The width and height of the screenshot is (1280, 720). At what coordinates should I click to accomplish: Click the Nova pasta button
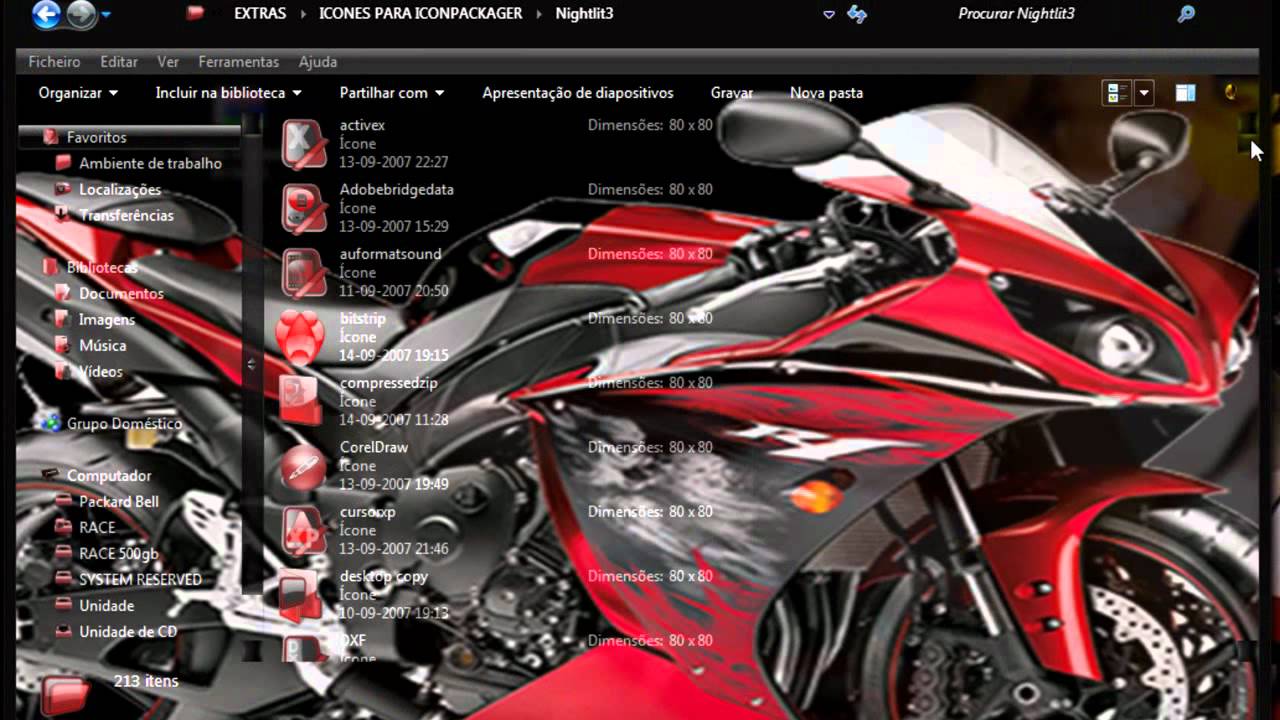(826, 93)
